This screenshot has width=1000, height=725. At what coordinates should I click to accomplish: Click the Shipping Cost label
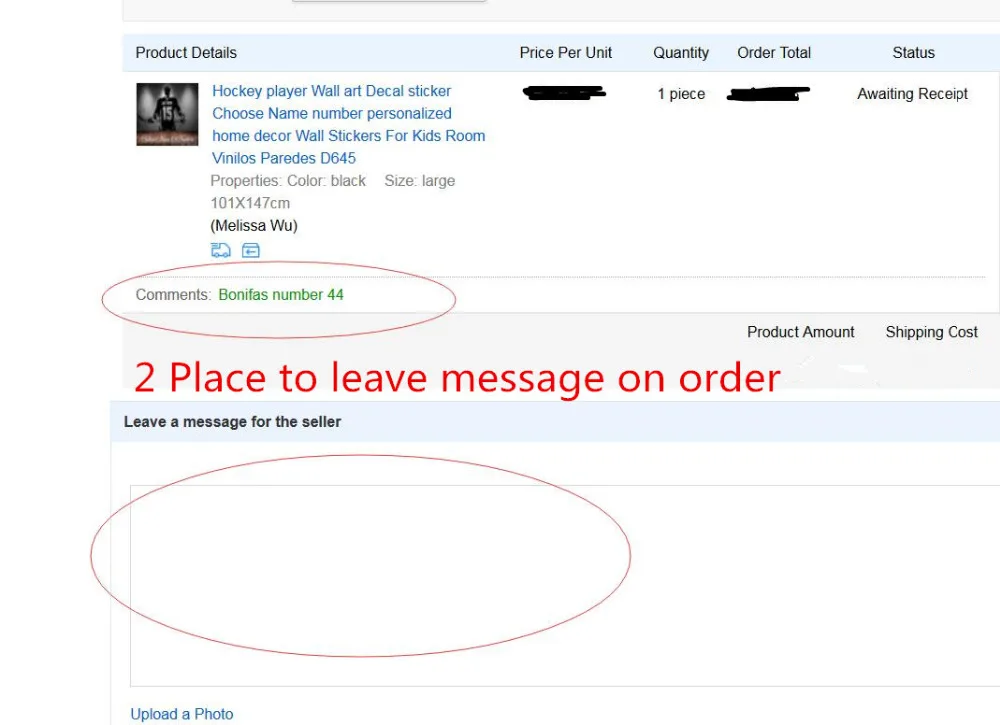click(x=931, y=332)
